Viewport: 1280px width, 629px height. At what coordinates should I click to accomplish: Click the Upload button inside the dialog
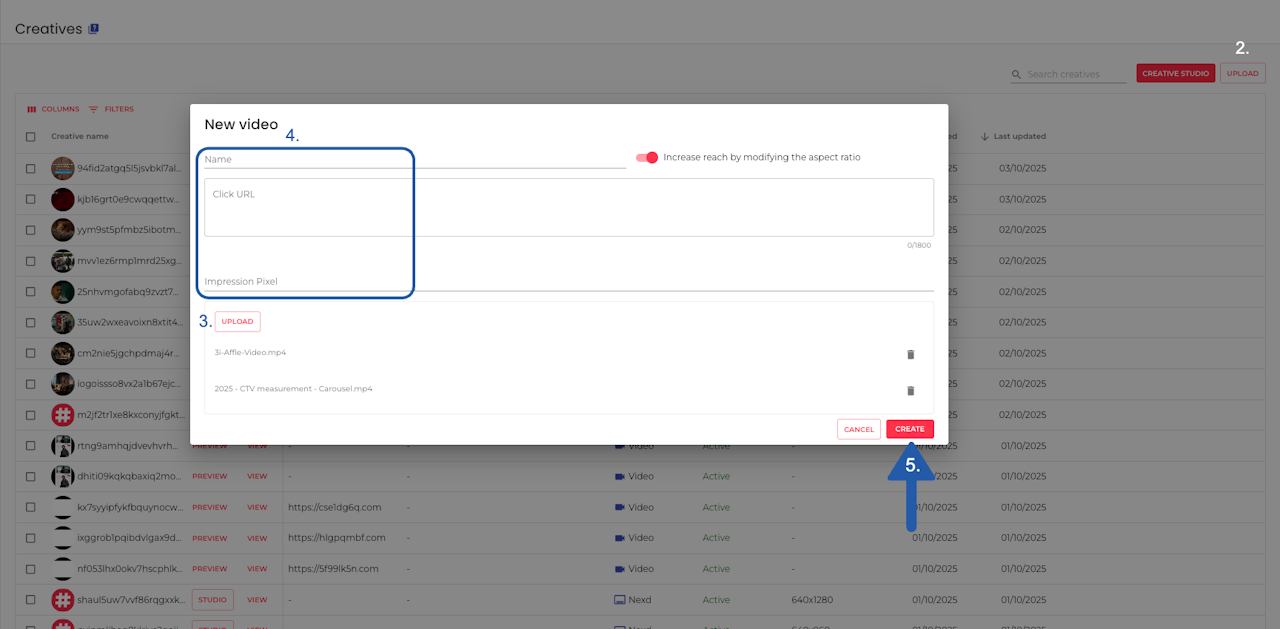point(237,321)
